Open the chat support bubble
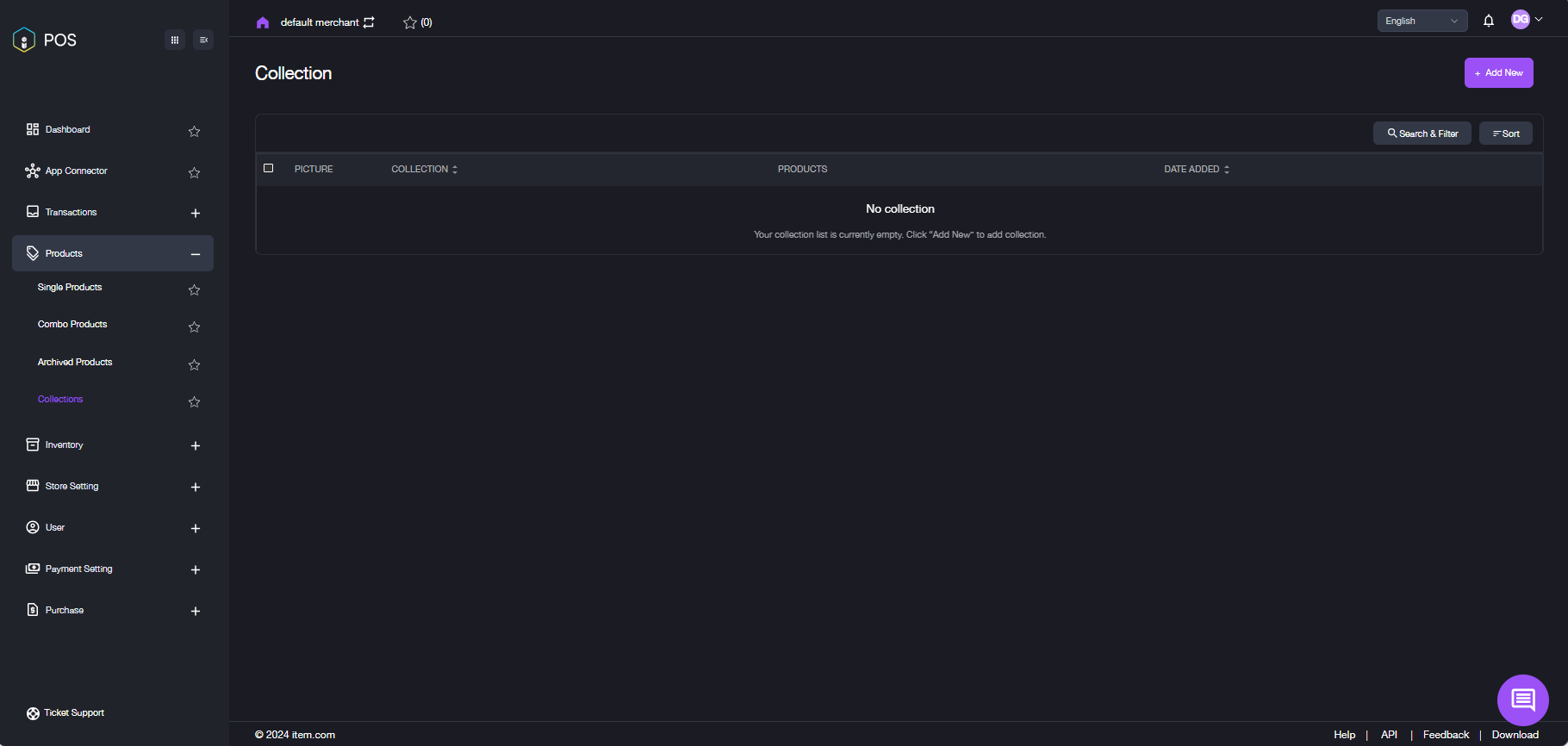This screenshot has width=1568, height=746. 1522,699
